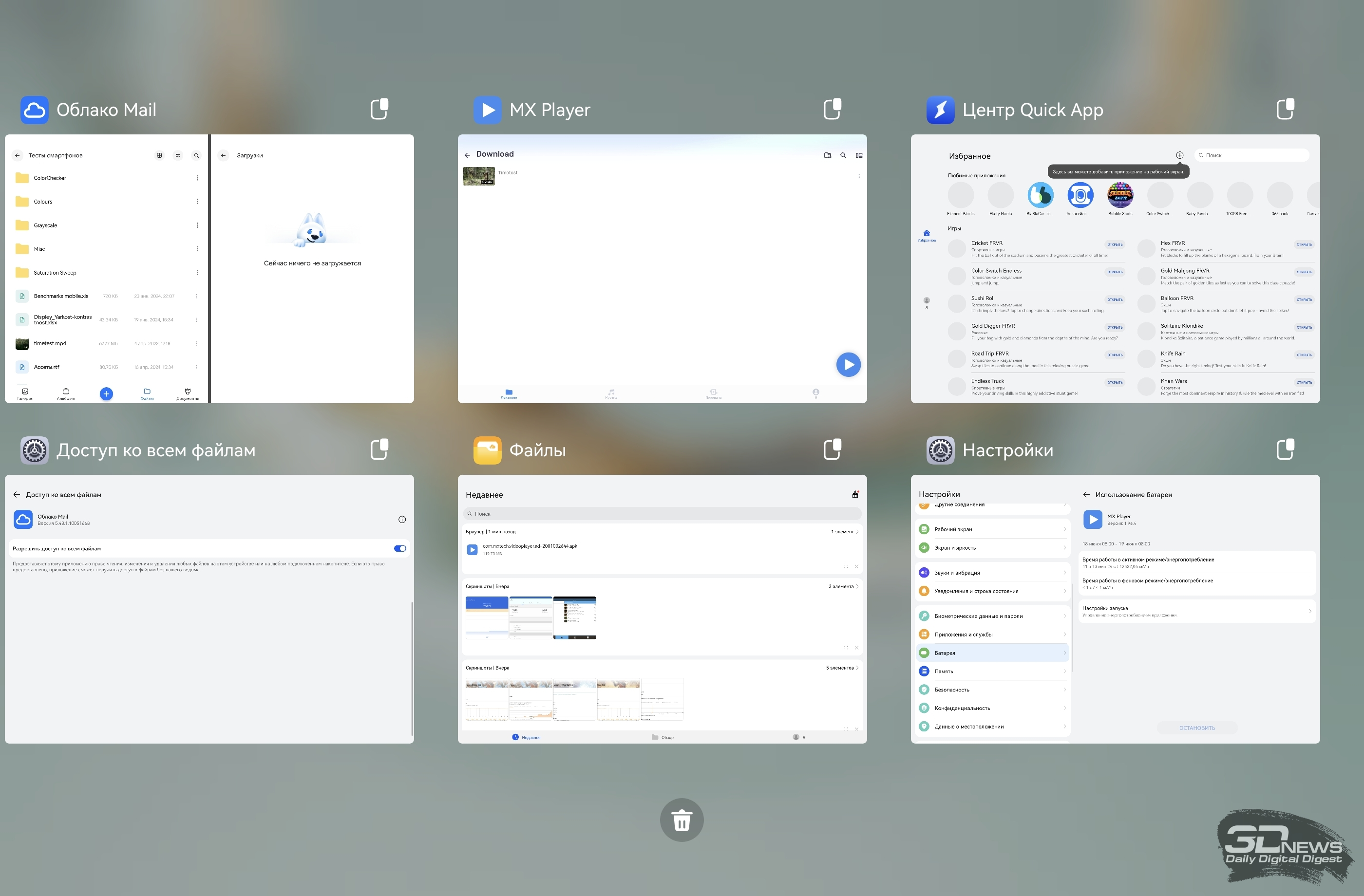Screen dimensions: 1364x896
Task: Tap ОТКРЫТЬ next to Sushi Roll
Action: click(x=1114, y=299)
